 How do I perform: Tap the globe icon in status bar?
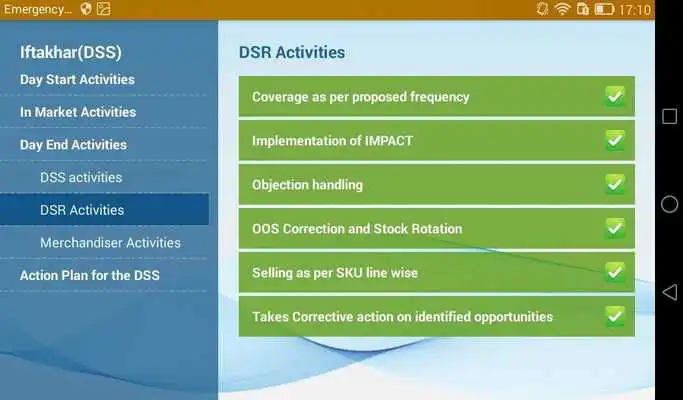[x=86, y=9]
